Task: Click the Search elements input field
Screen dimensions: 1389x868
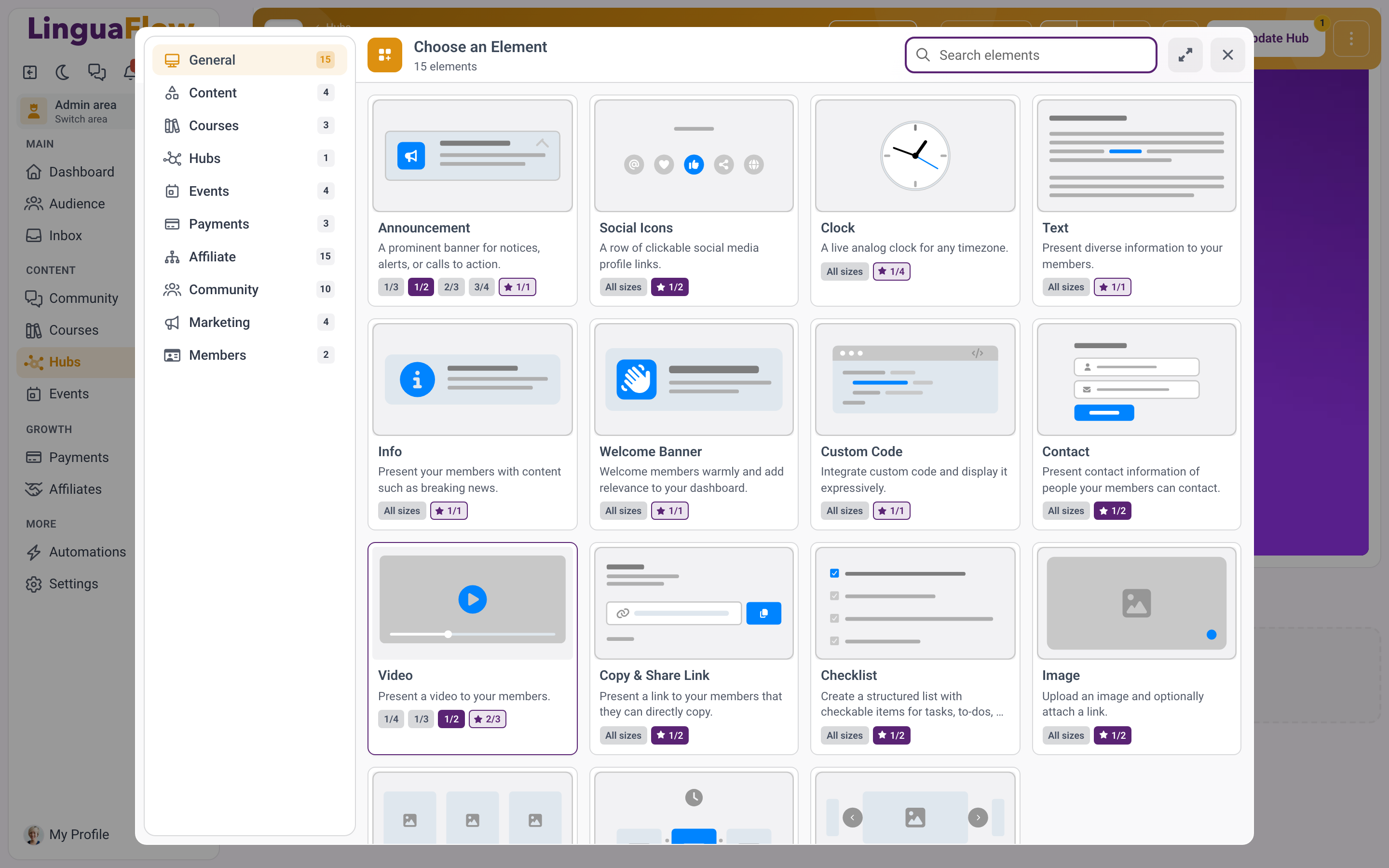Action: click(x=1031, y=55)
